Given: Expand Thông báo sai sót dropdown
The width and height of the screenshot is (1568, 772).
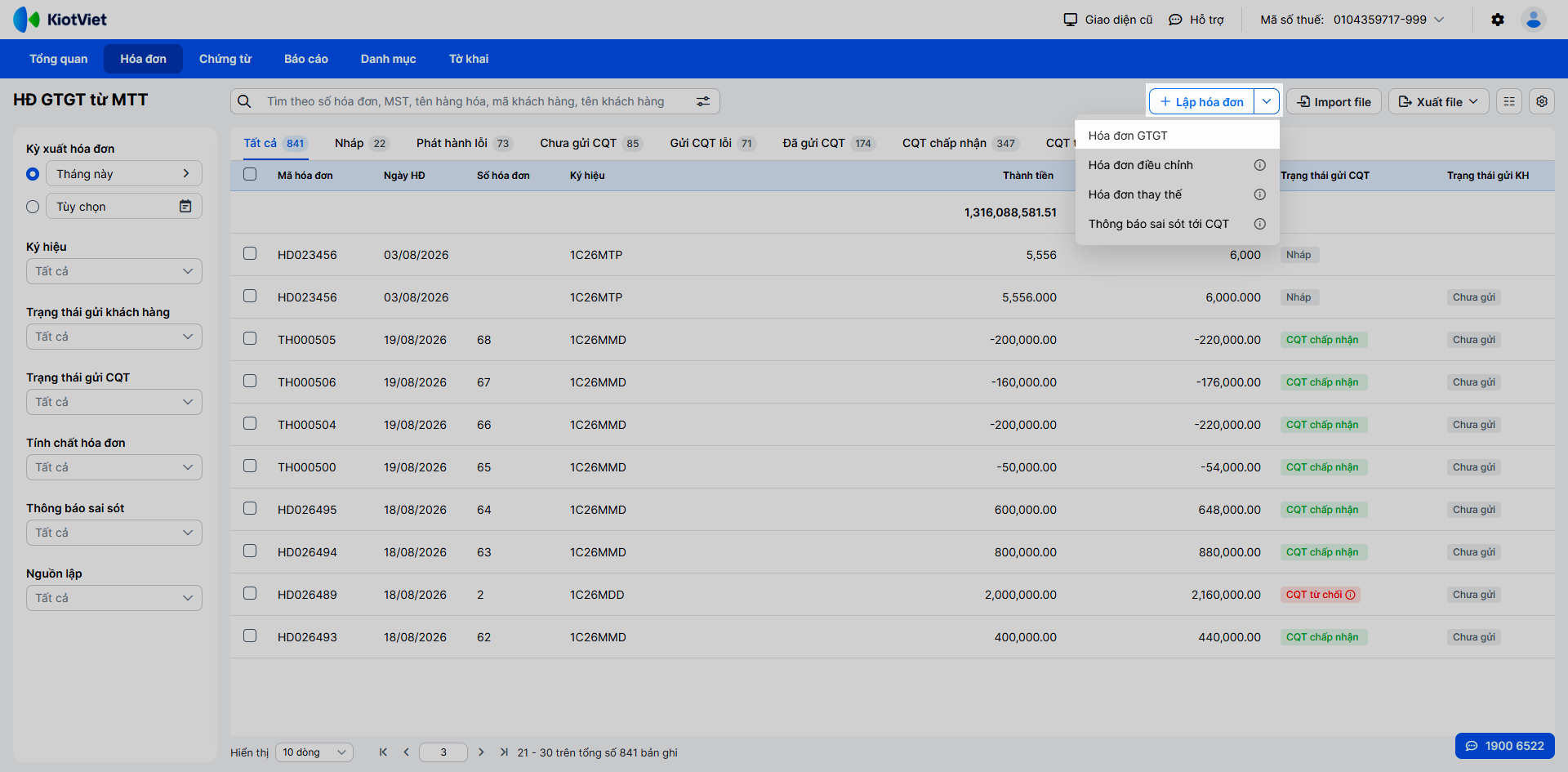Looking at the screenshot, I should pos(114,533).
